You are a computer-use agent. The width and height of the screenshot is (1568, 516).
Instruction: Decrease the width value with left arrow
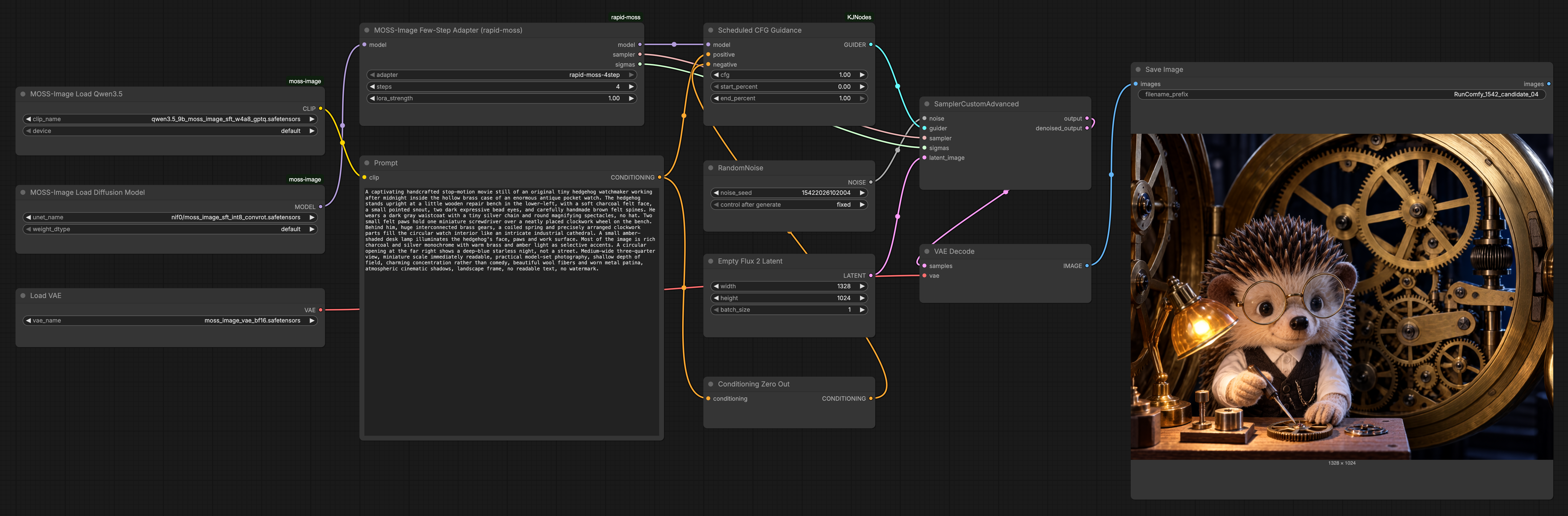[716, 286]
